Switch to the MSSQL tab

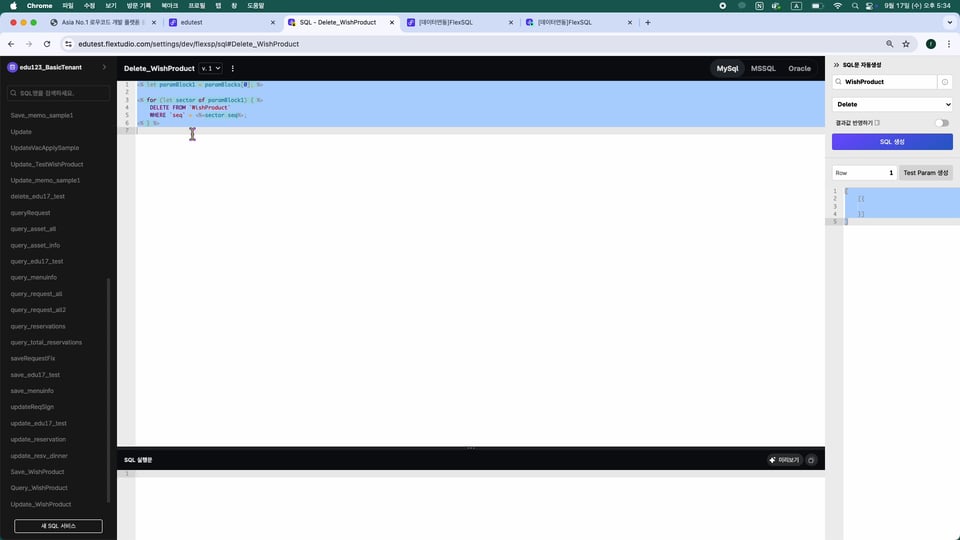(x=763, y=69)
